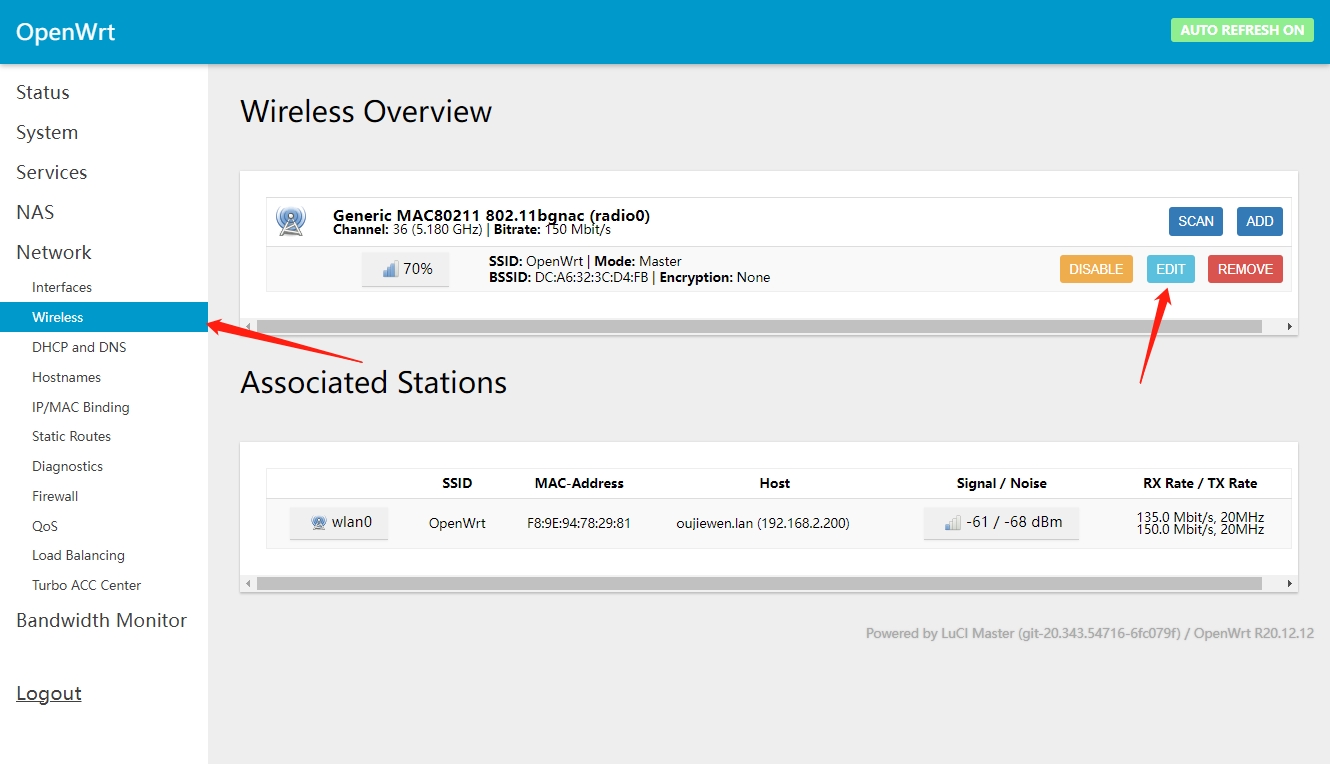Expand the NAS menu section
Image resolution: width=1330 pixels, height=764 pixels.
pos(35,212)
